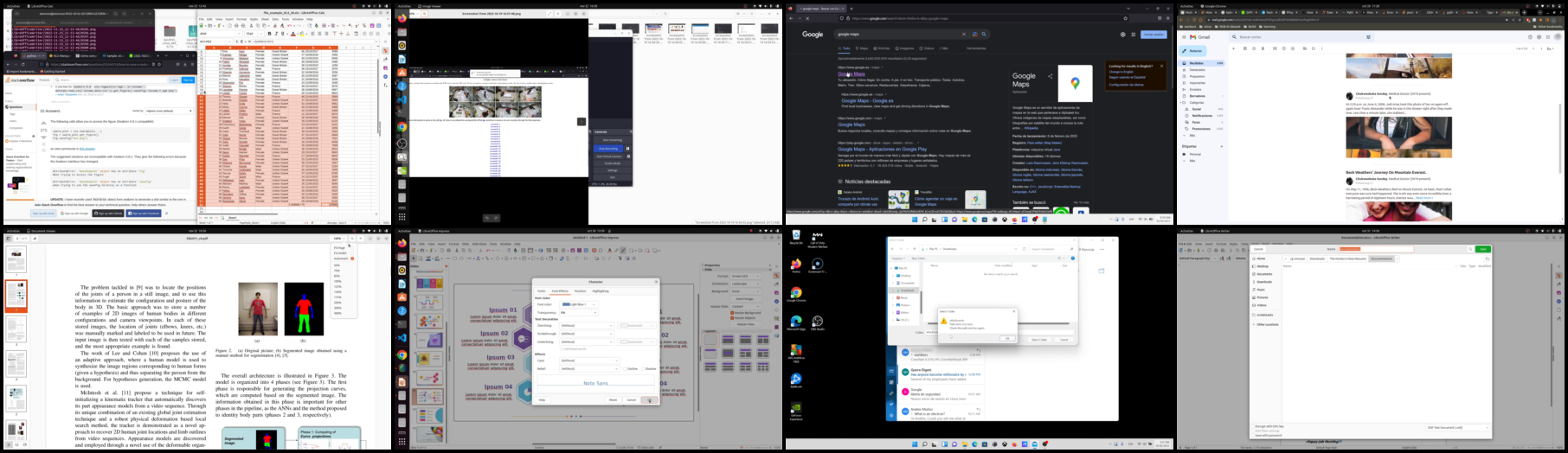This screenshot has width=1568, height=453.
Task: Open Noticias tab on Google results
Action: pos(881,48)
